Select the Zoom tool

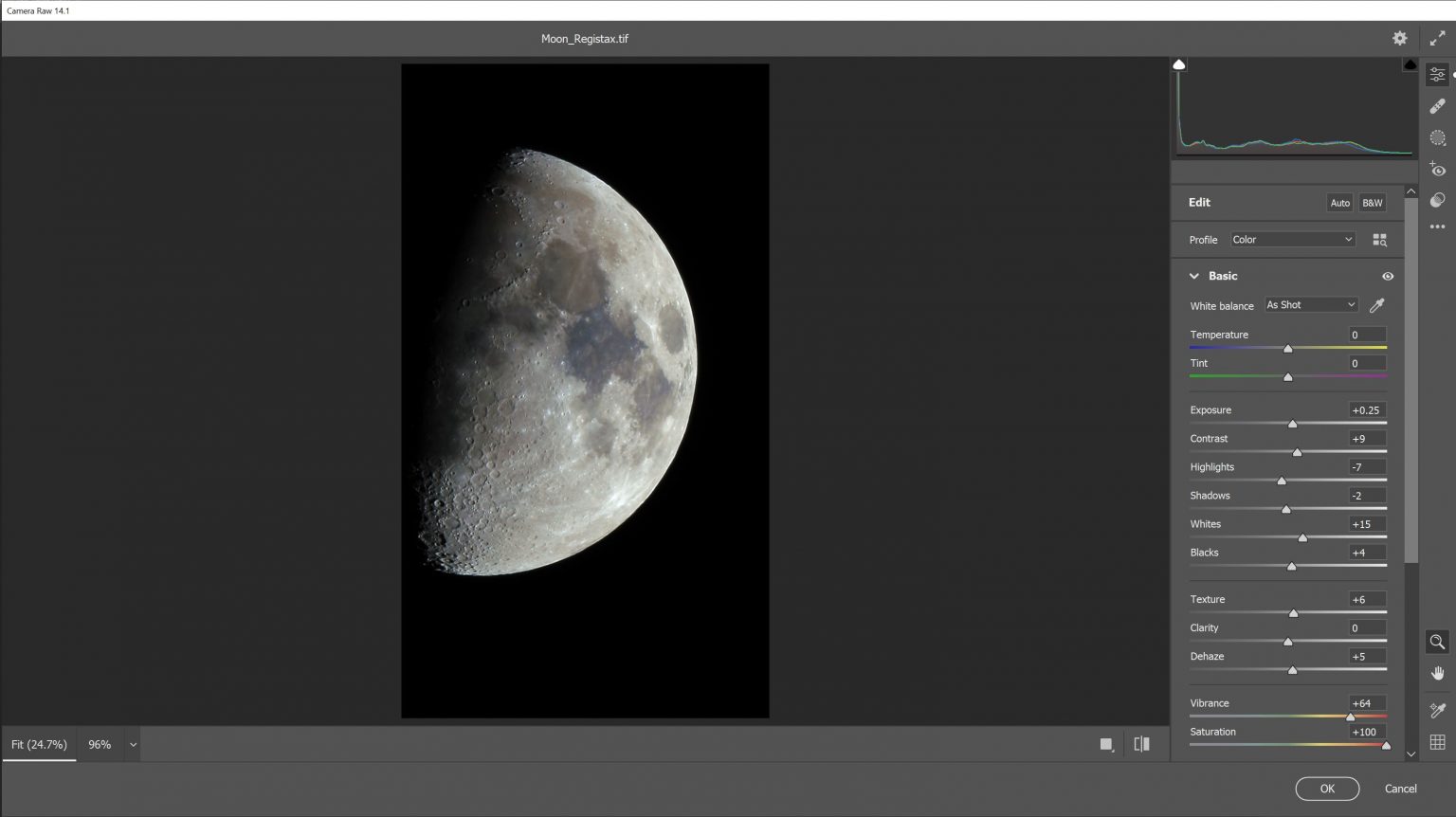point(1437,642)
